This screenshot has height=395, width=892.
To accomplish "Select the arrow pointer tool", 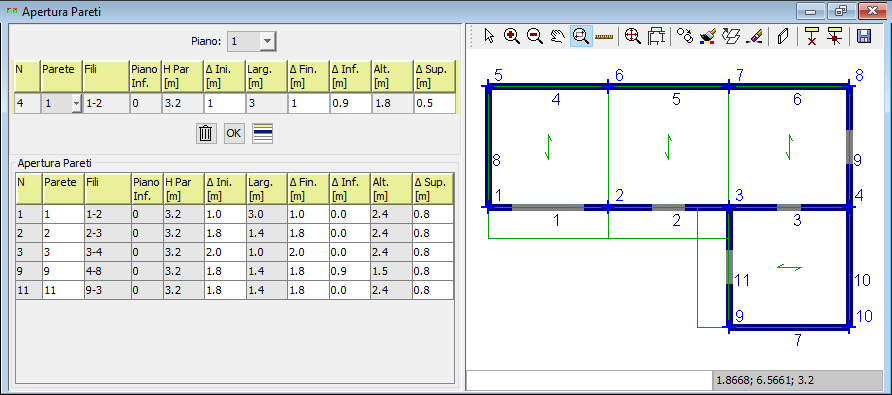I will [489, 36].
